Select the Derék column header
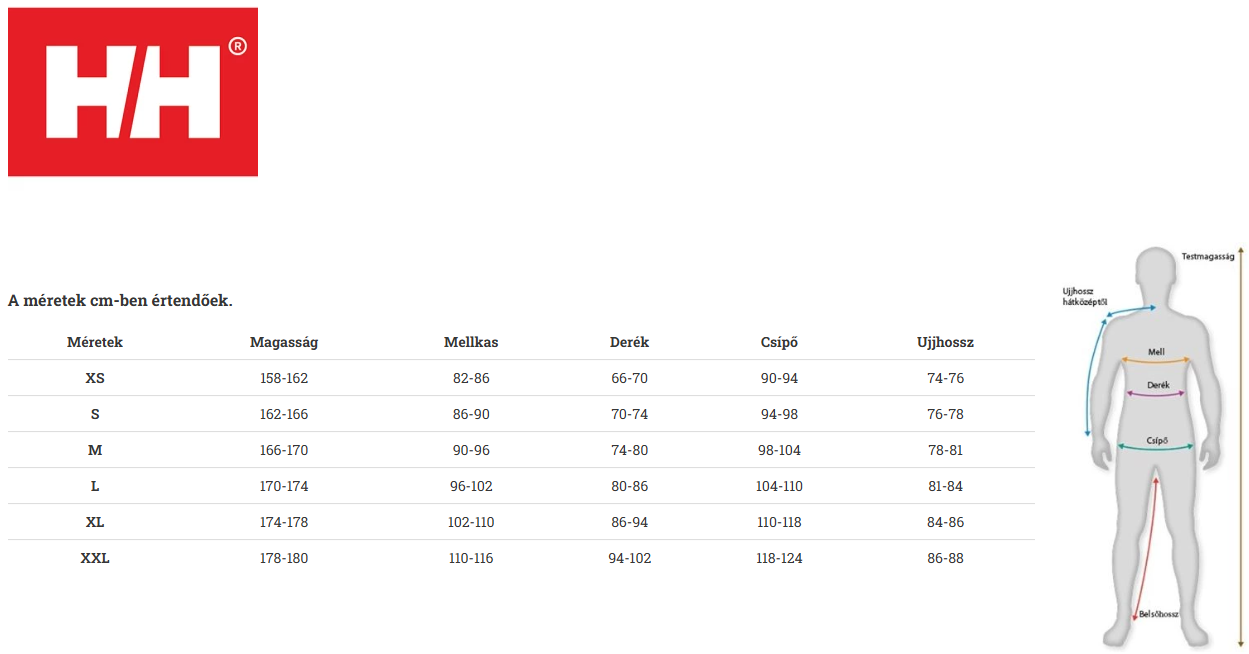The image size is (1249, 654). pyautogui.click(x=630, y=342)
